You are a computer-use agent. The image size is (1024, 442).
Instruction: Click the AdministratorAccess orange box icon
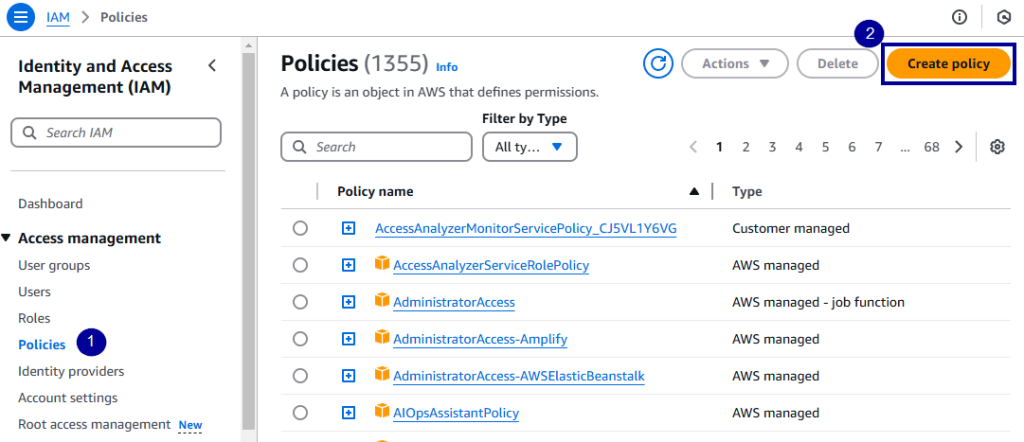pyautogui.click(x=381, y=302)
